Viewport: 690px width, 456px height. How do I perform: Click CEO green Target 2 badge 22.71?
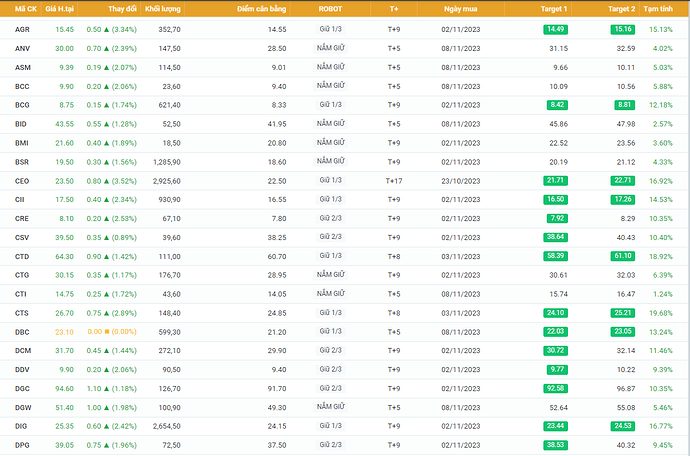point(623,181)
